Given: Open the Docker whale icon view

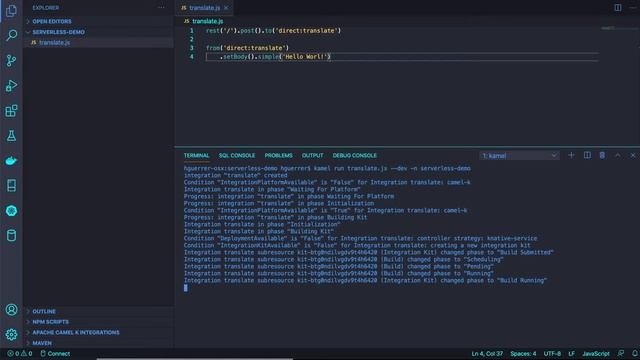Looking at the screenshot, I should (x=11, y=161).
